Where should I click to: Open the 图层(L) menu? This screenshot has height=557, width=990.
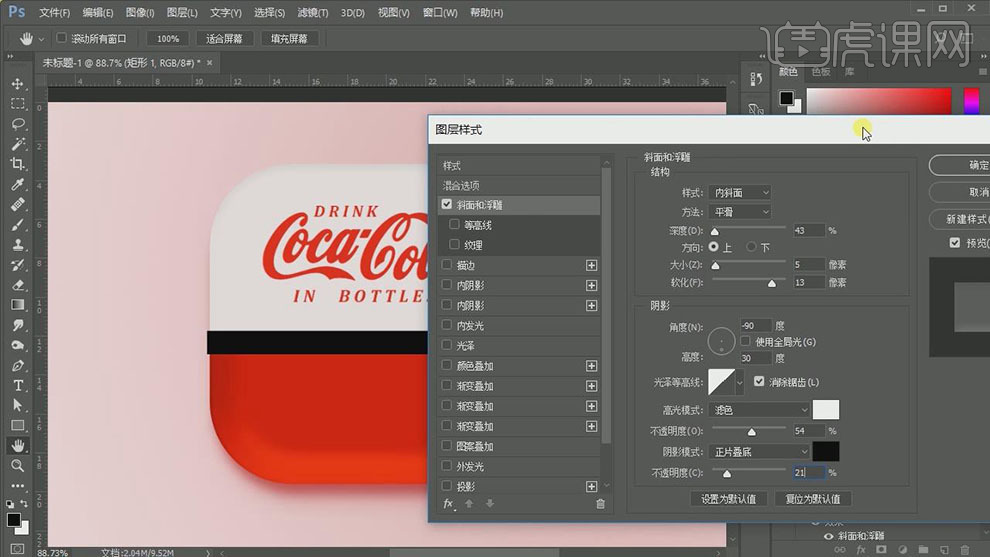(182, 13)
